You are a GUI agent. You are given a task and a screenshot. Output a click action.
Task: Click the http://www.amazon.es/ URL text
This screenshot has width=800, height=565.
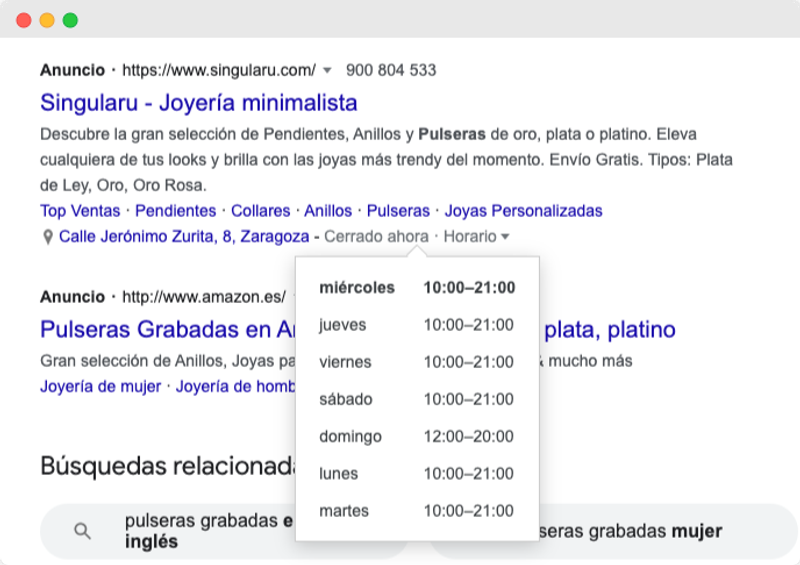(x=204, y=297)
